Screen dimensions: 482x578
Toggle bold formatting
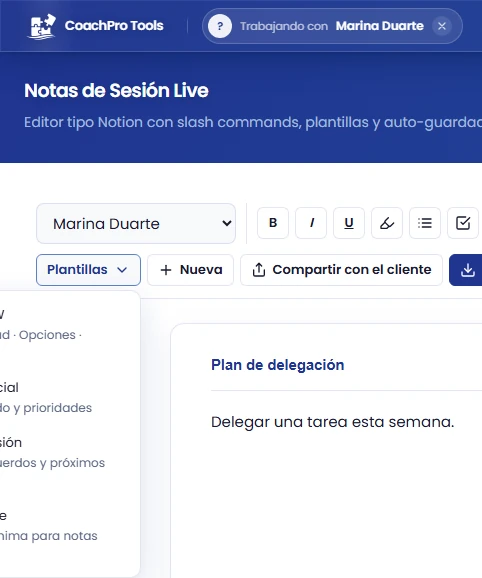[273, 223]
